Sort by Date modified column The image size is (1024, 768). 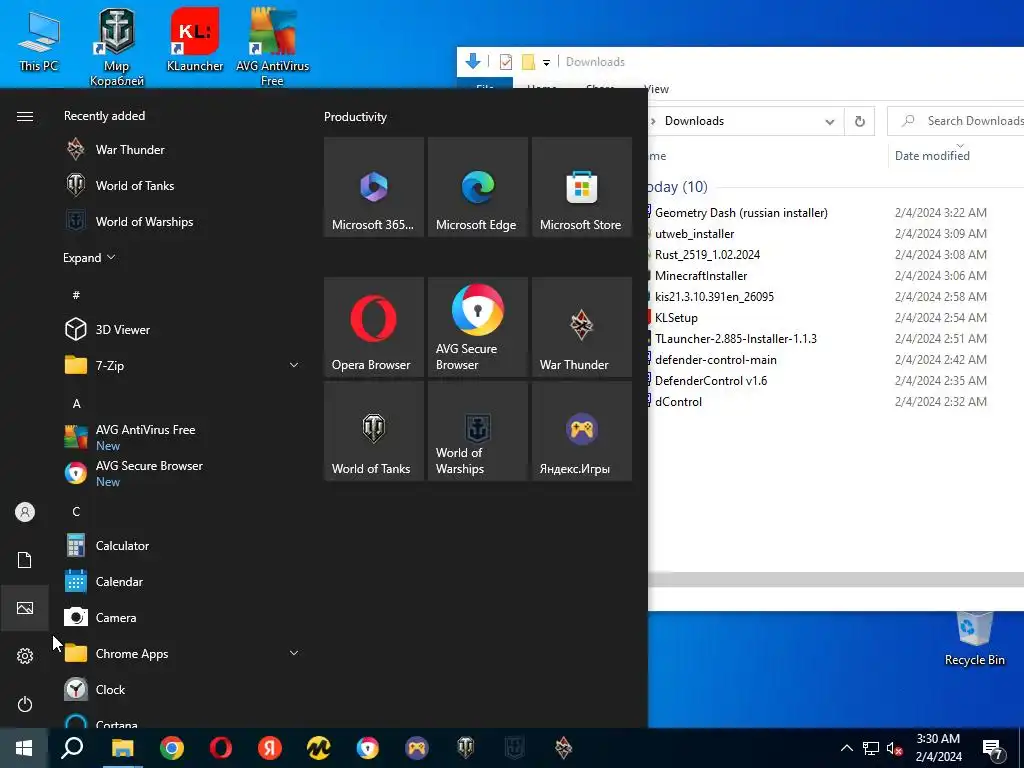tap(932, 155)
